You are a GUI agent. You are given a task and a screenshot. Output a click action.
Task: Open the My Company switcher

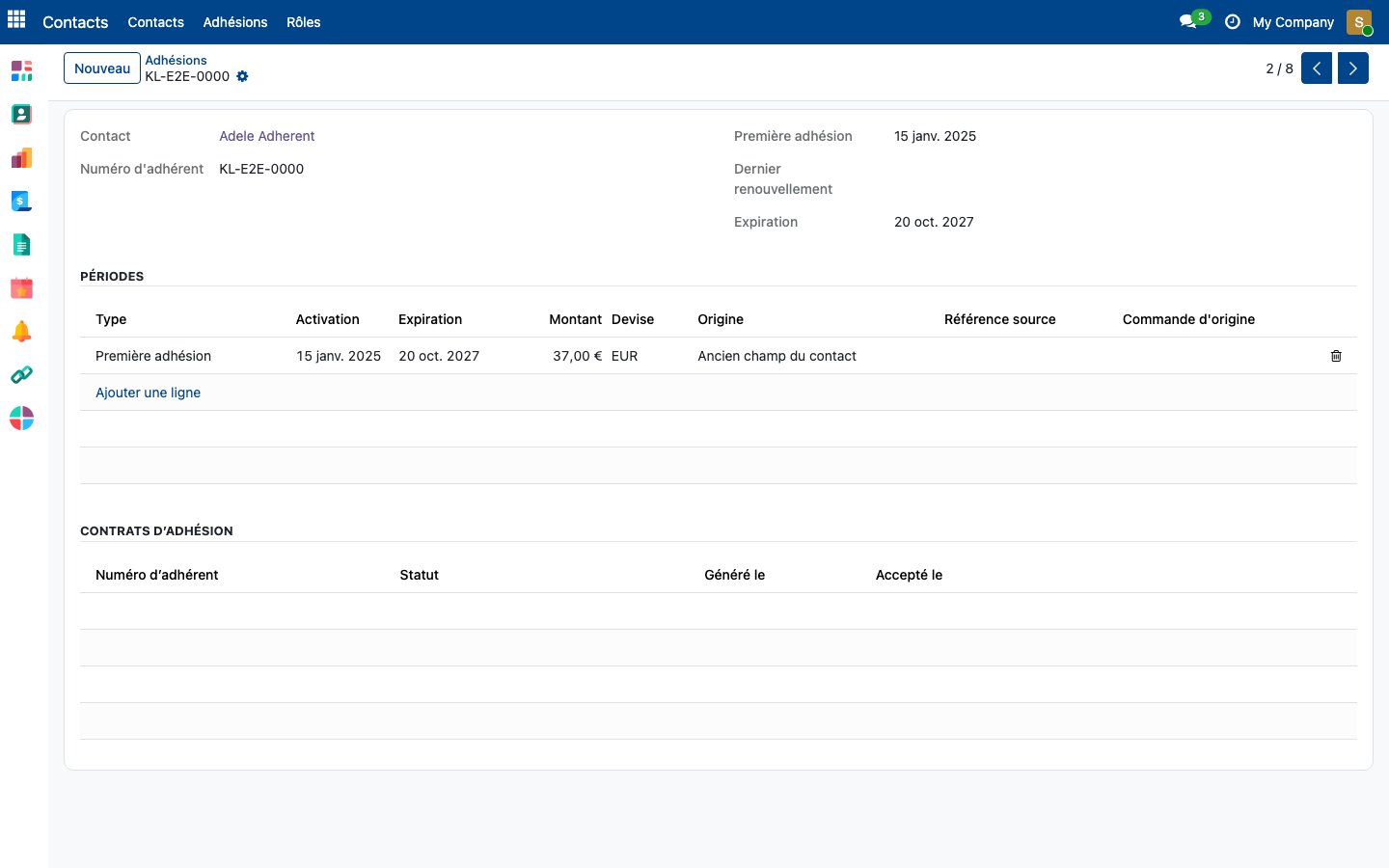point(1293,22)
